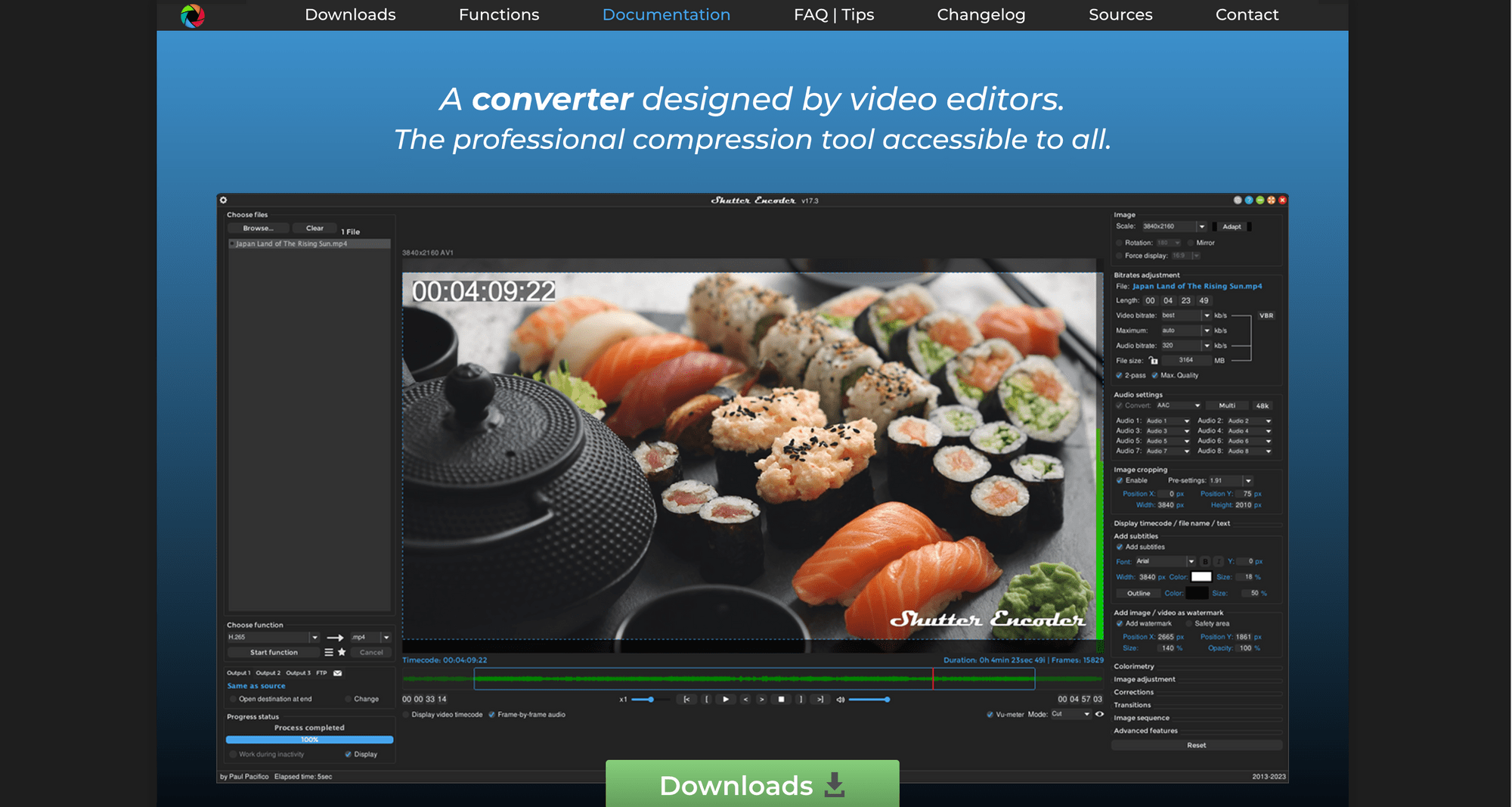Open the Scale 3840x2160 dropdown
This screenshot has width=1512, height=807.
[1173, 226]
